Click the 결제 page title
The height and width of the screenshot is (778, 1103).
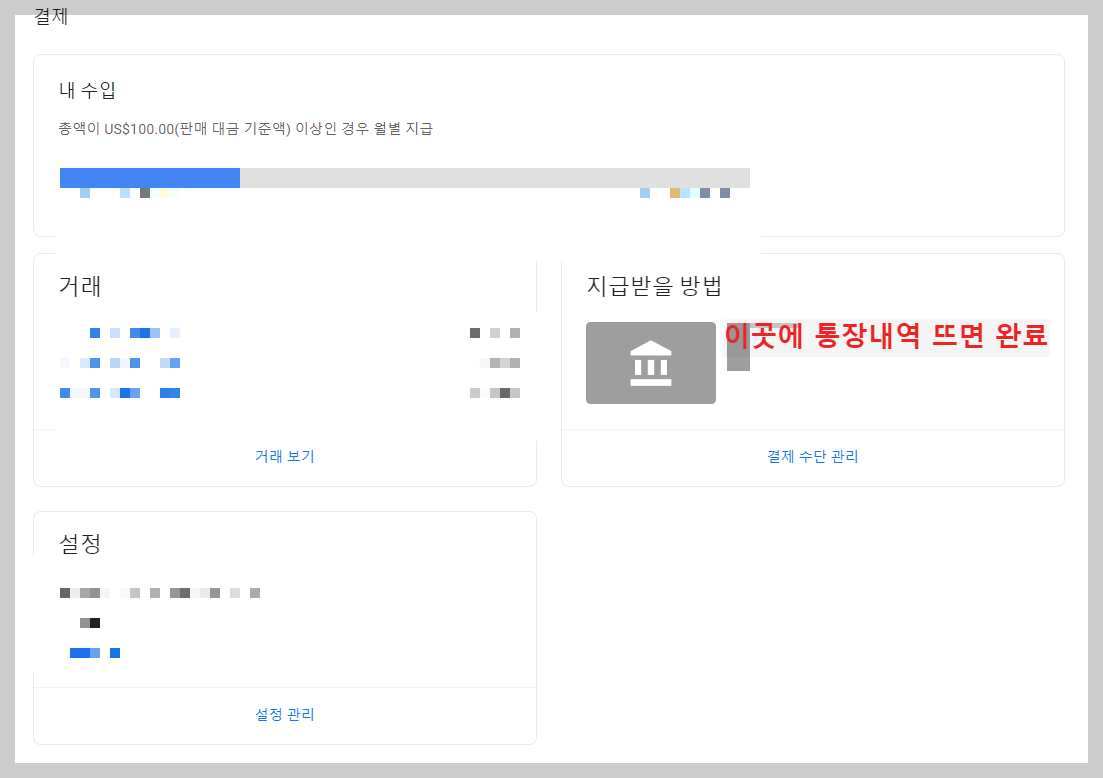pos(49,16)
